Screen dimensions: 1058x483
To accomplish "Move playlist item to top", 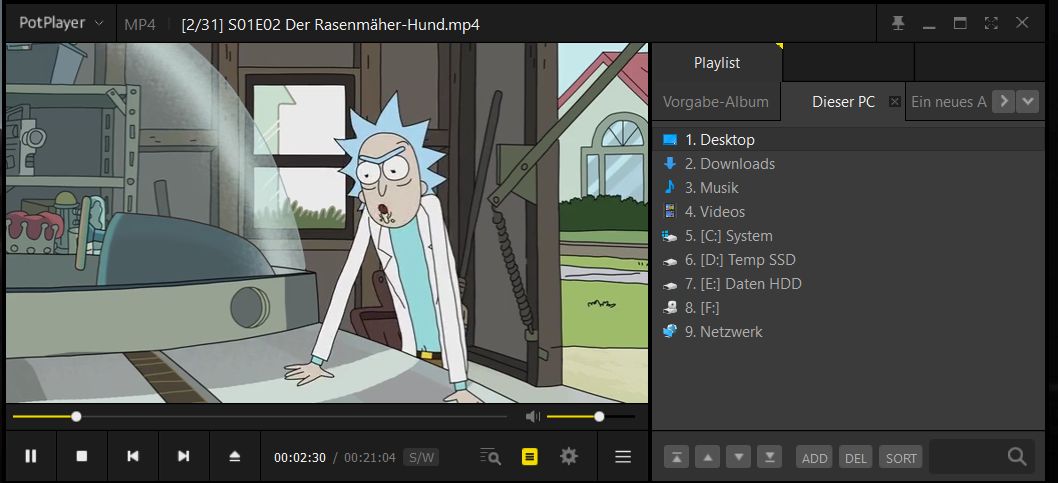I will [x=676, y=457].
